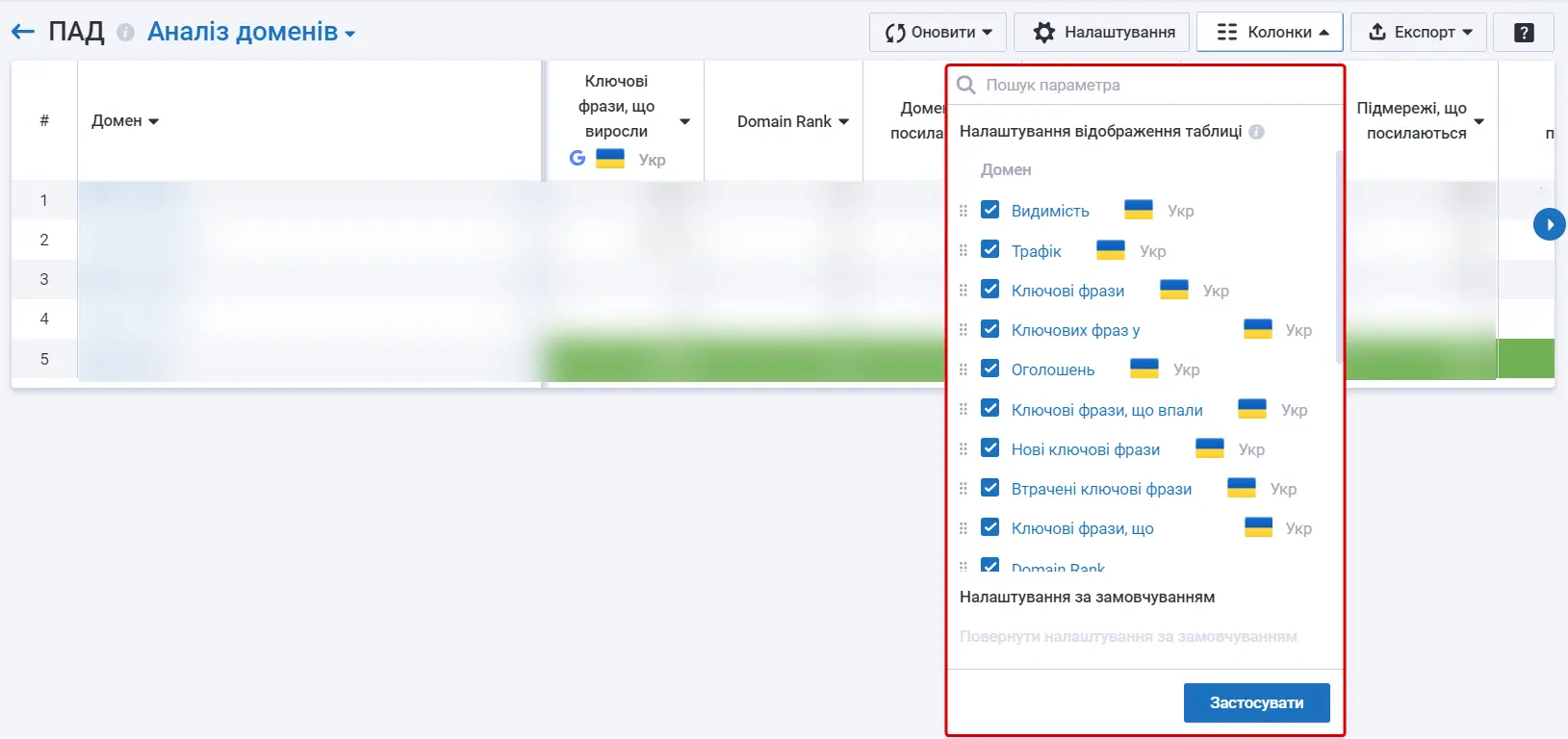Click drag handle of Ключових фраз у row

[x=964, y=330]
